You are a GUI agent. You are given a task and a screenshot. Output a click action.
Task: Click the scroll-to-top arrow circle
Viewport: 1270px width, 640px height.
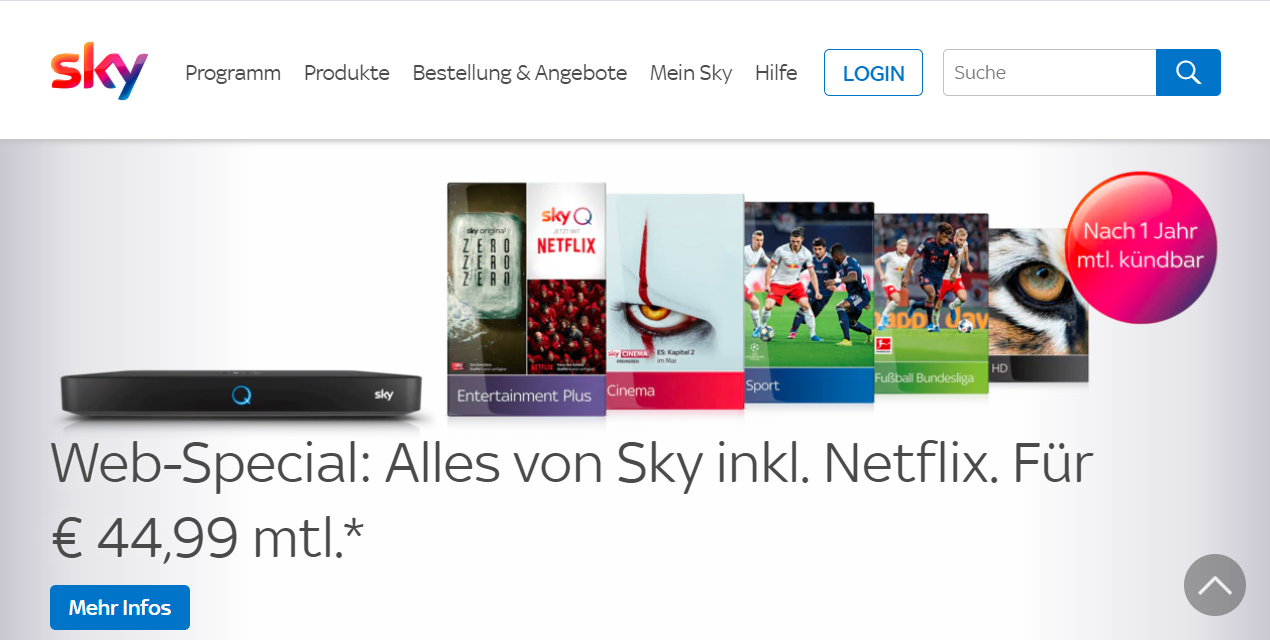pyautogui.click(x=1215, y=585)
